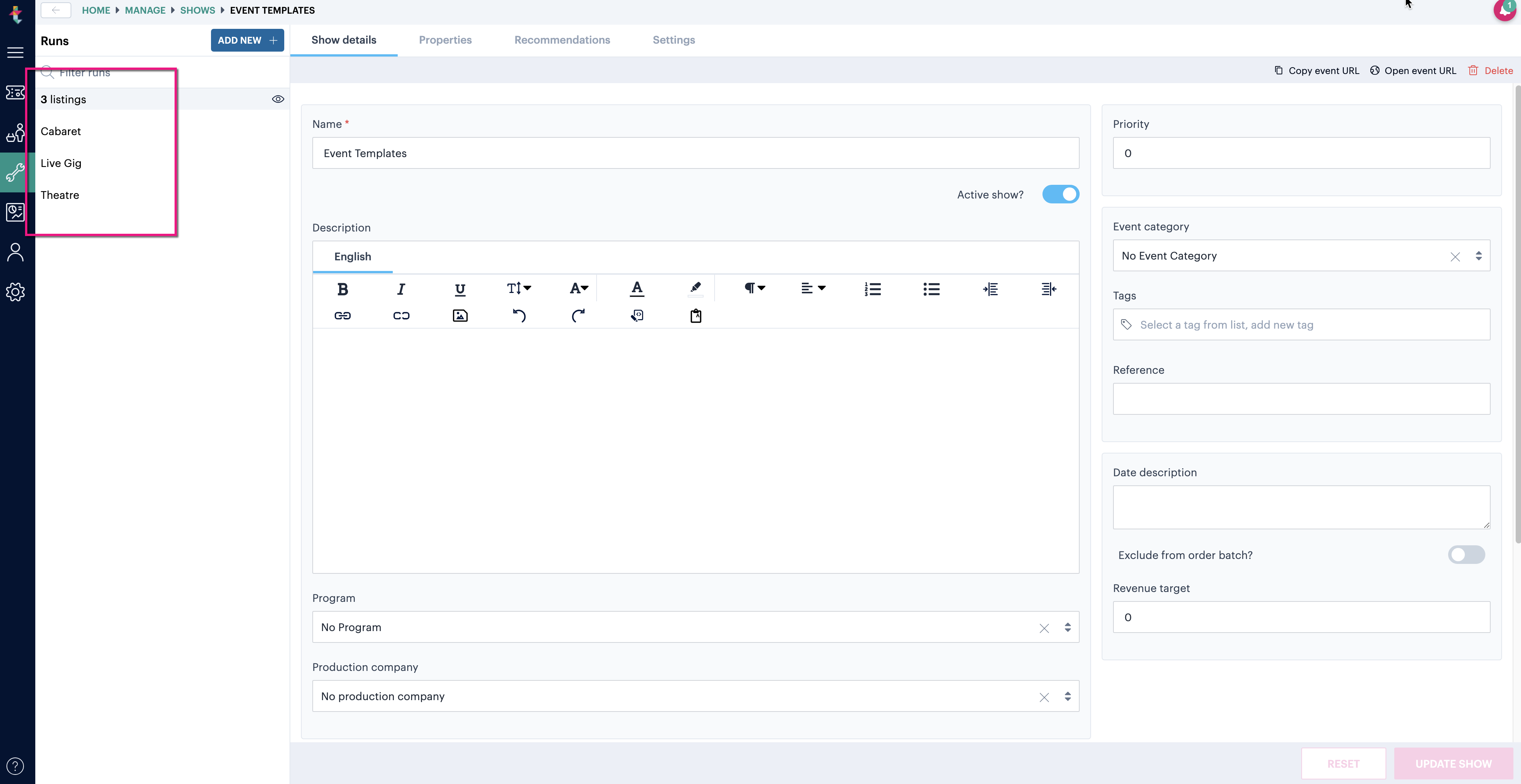Open the font family dropdown
Screen dimensions: 1521x784
click(x=579, y=288)
